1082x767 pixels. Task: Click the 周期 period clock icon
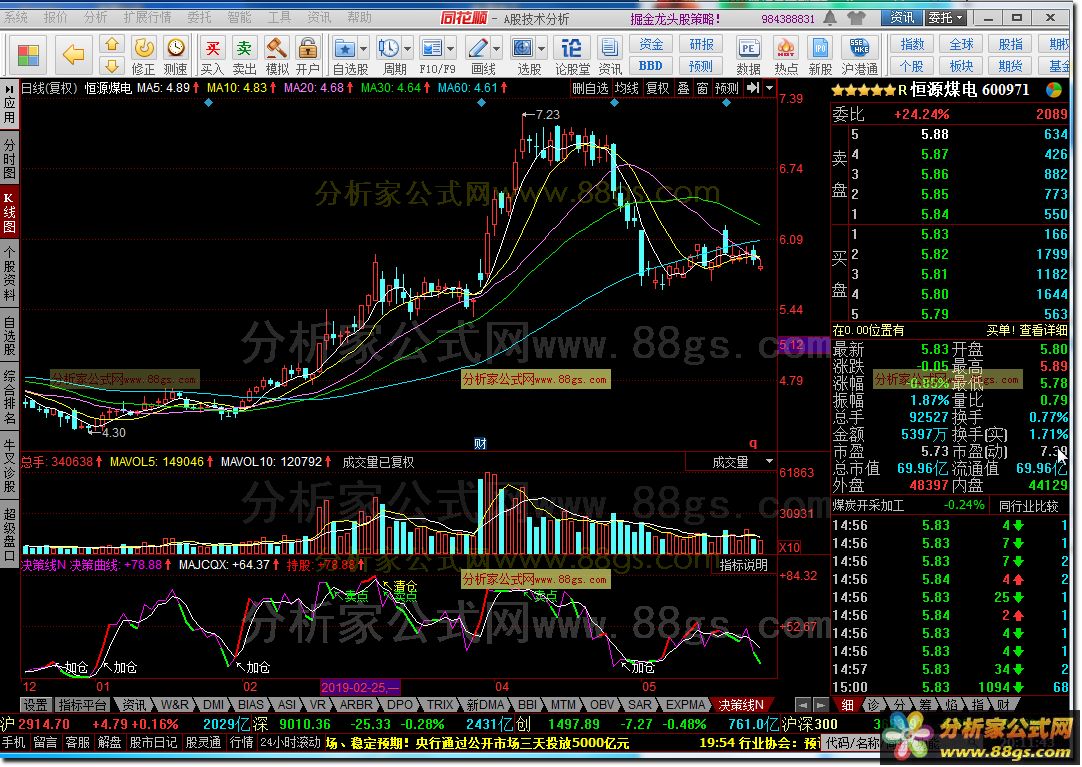click(x=388, y=48)
